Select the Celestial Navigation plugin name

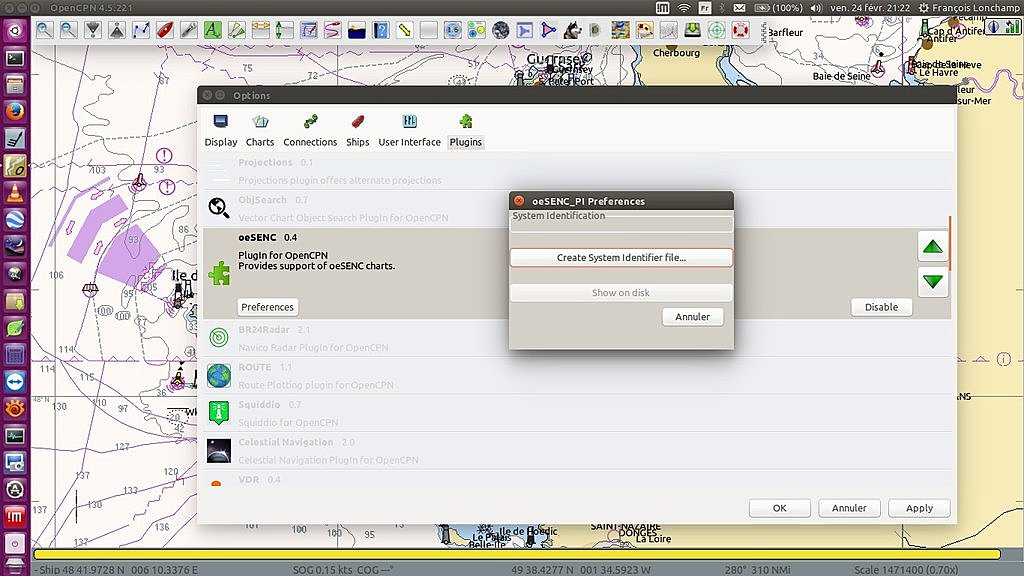[x=286, y=442]
